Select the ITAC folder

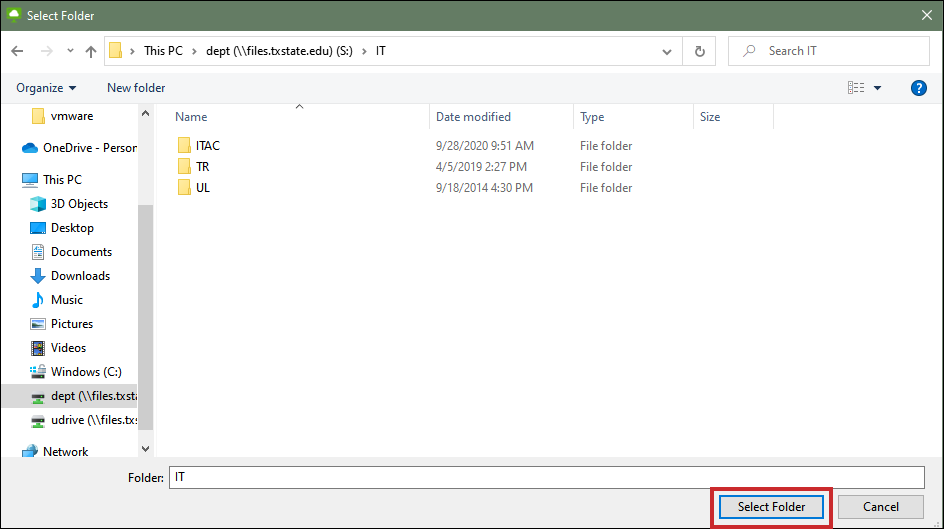tap(208, 146)
